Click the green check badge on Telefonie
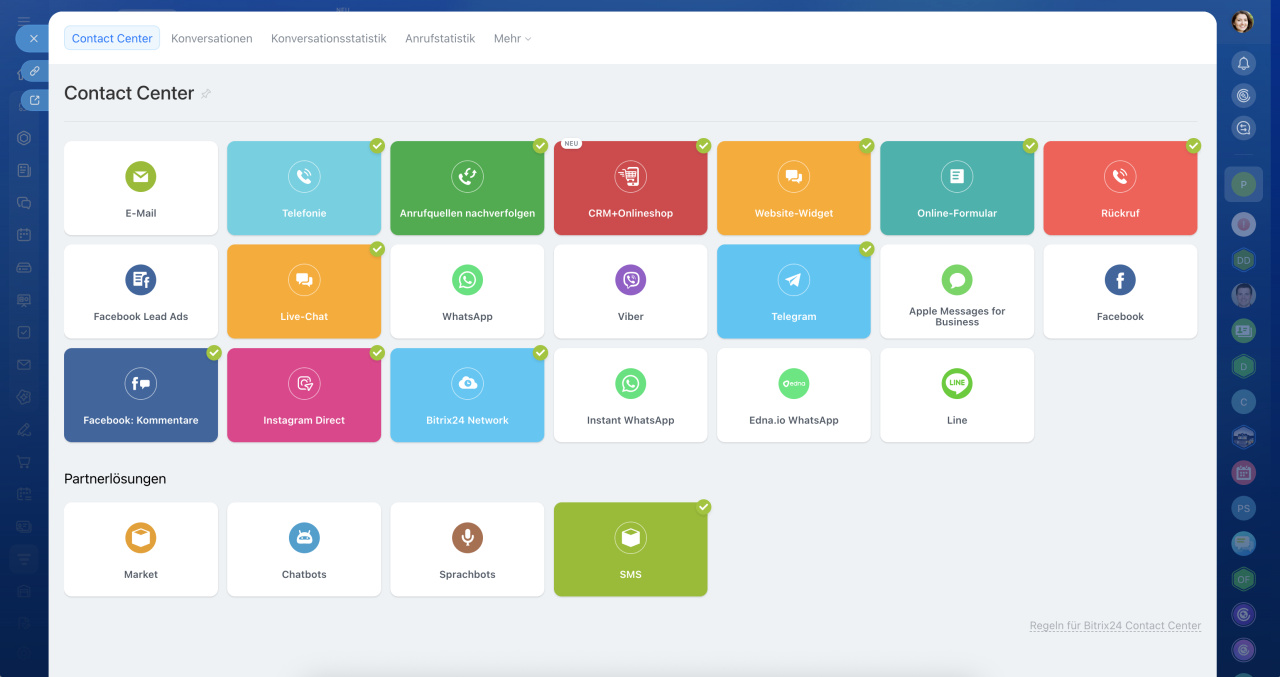 point(377,145)
